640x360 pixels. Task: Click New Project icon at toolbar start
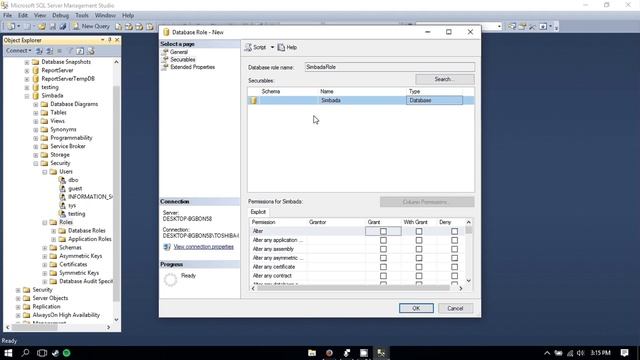pos(11,27)
